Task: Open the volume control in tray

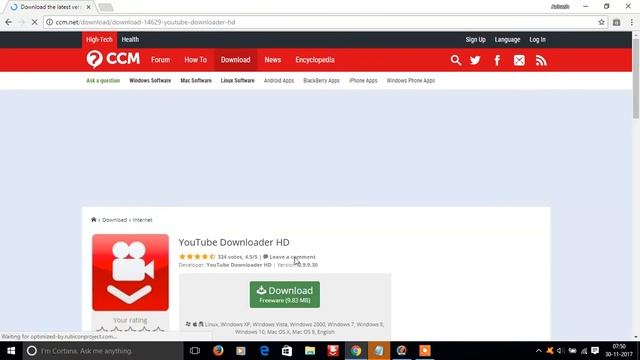Action: click(560, 351)
